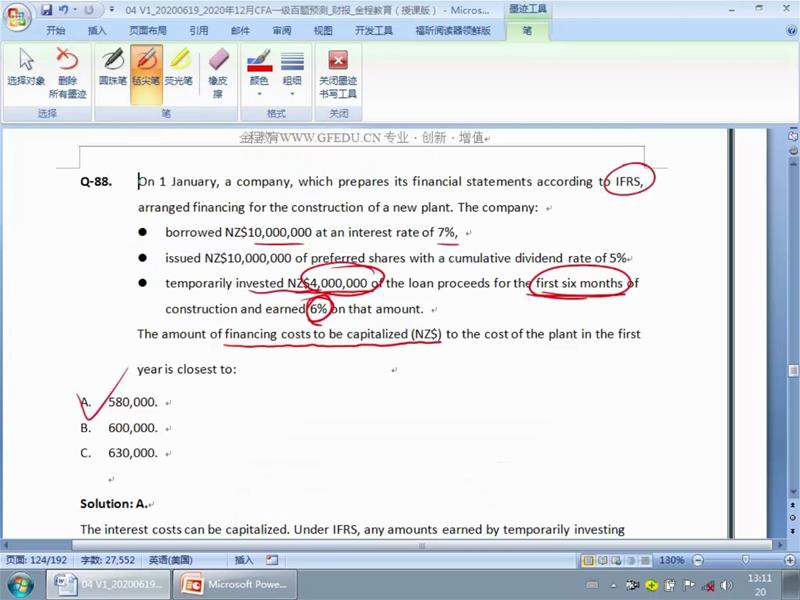Screen dimensions: 800x600
Task: Toggle the 插入 insert mode indicator
Action: point(243,560)
